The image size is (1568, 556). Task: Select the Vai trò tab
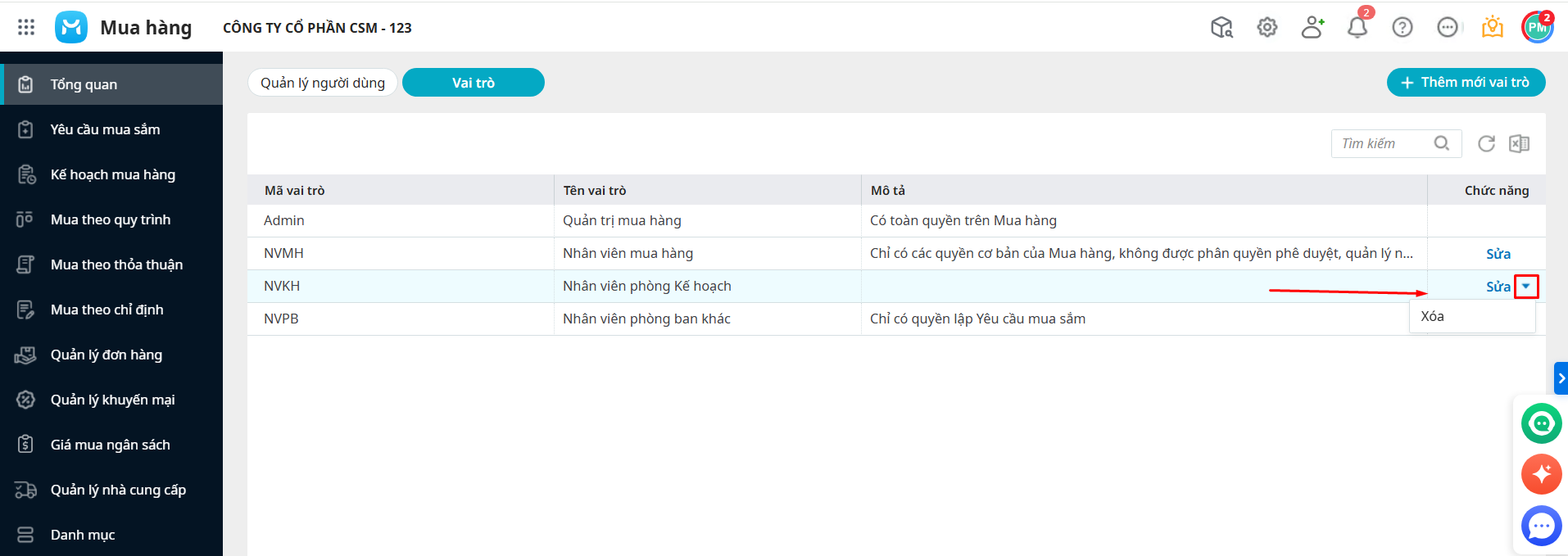[x=474, y=83]
